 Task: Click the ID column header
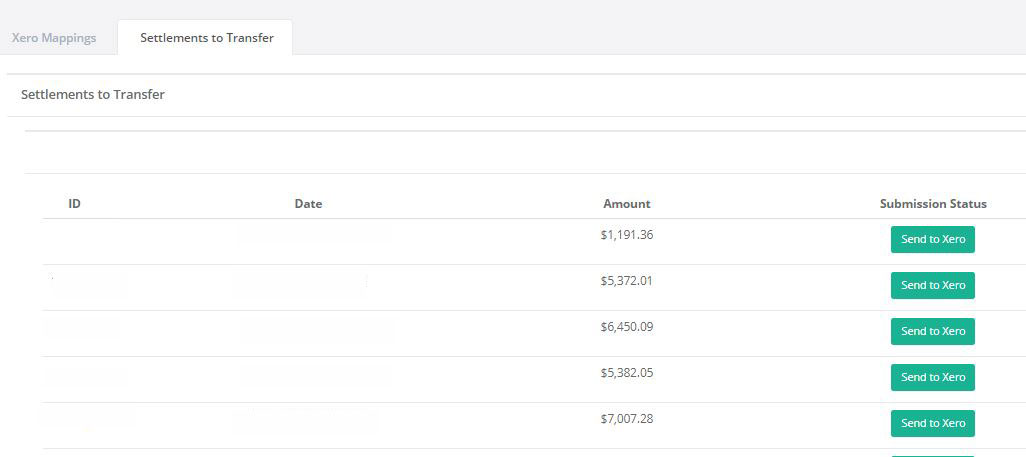[75, 204]
